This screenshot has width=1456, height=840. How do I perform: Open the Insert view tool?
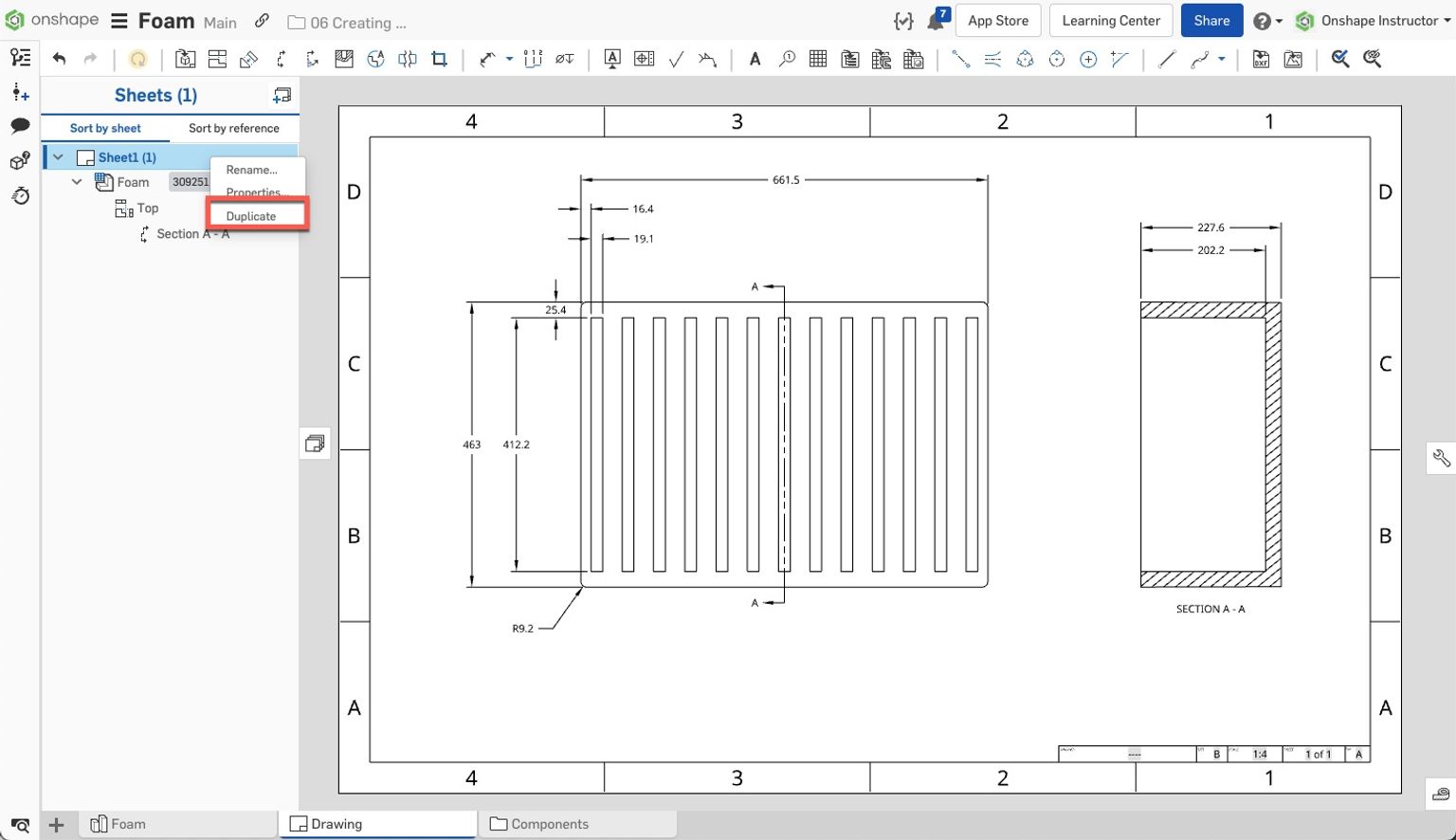(186, 59)
